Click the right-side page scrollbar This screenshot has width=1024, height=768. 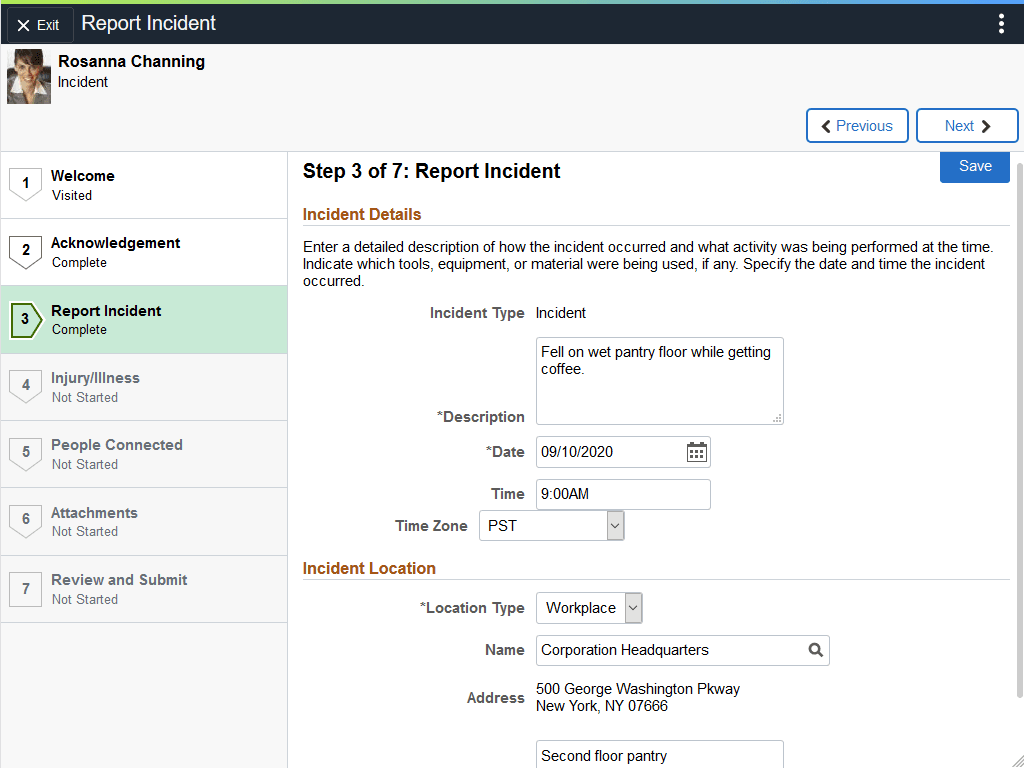click(x=1019, y=400)
